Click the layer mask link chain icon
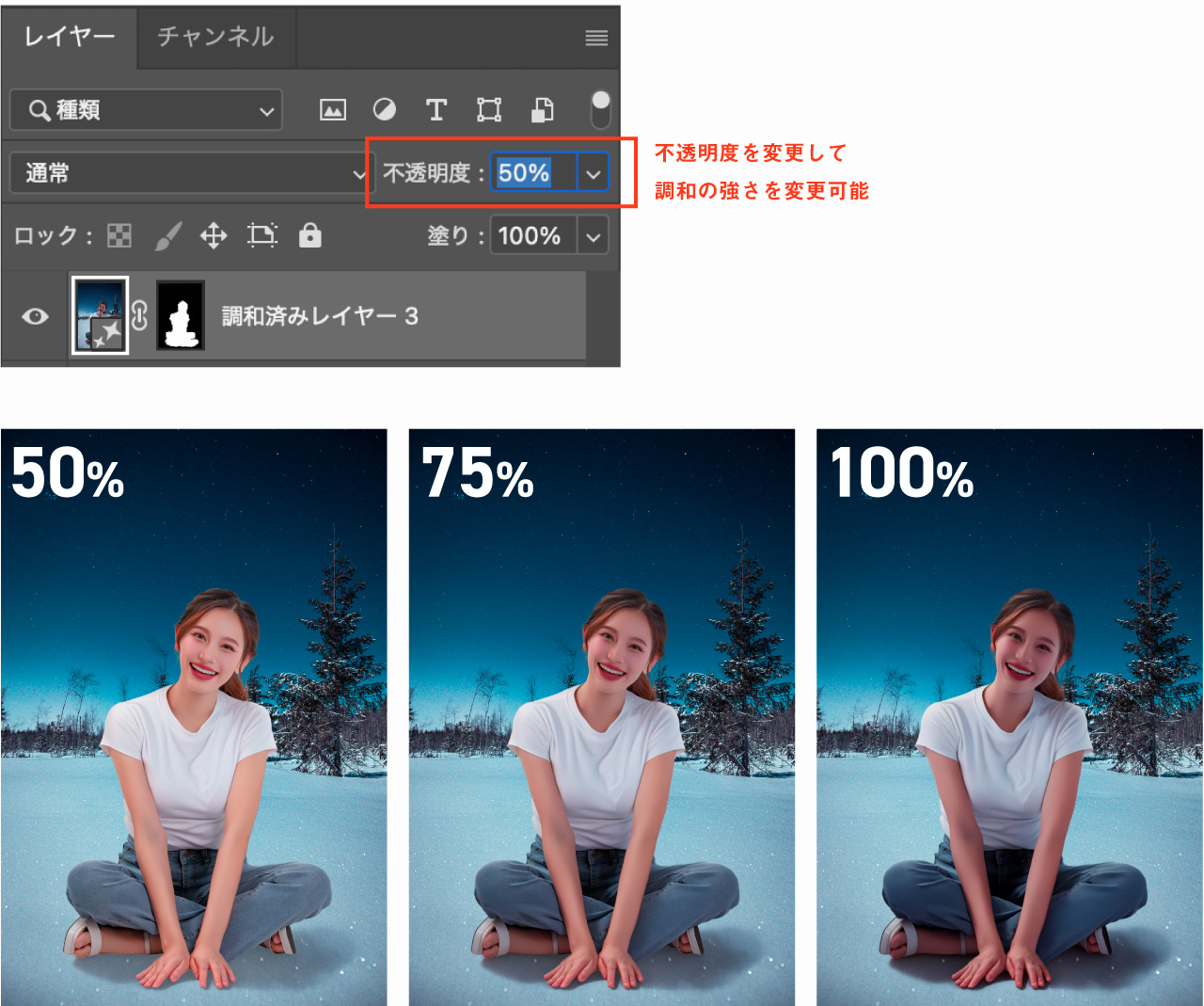Image resolution: width=1204 pixels, height=1006 pixels. click(x=140, y=315)
